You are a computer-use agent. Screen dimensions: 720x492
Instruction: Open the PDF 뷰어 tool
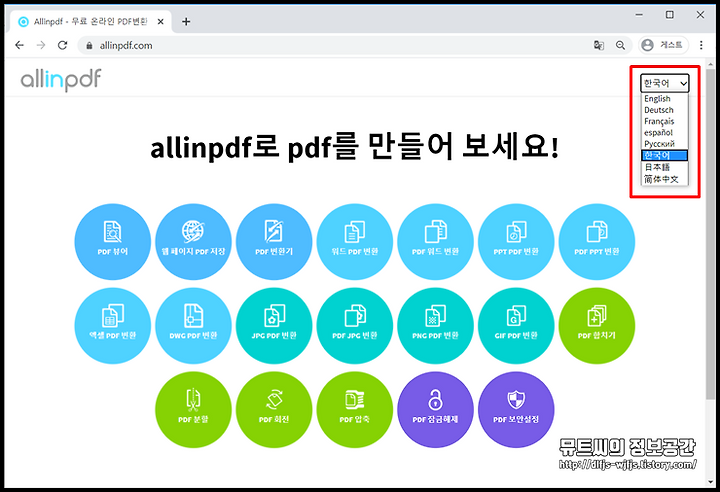point(112,242)
